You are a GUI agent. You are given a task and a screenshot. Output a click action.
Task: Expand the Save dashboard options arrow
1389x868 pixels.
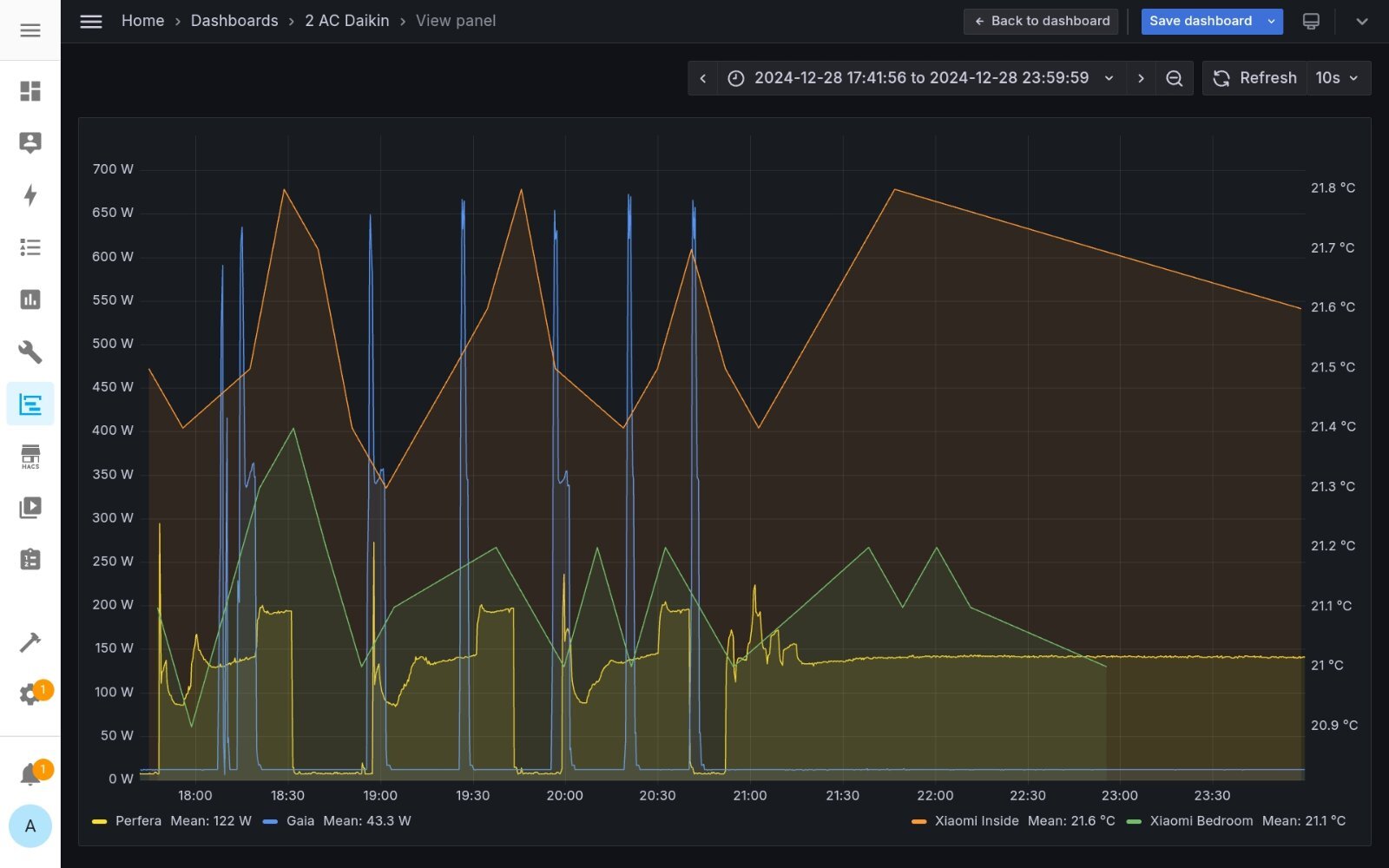(1271, 22)
